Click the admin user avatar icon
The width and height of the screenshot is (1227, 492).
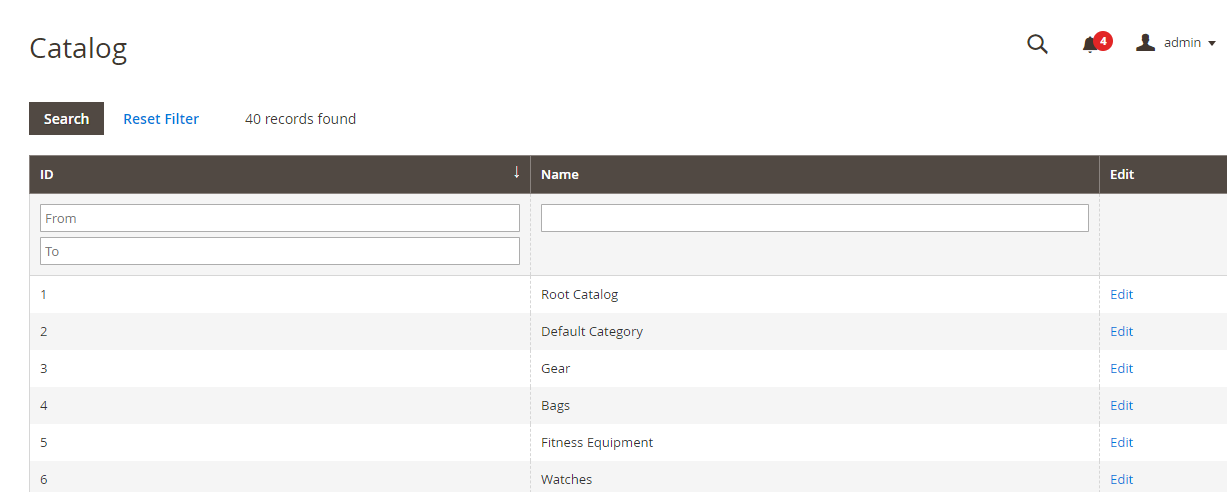tap(1146, 42)
